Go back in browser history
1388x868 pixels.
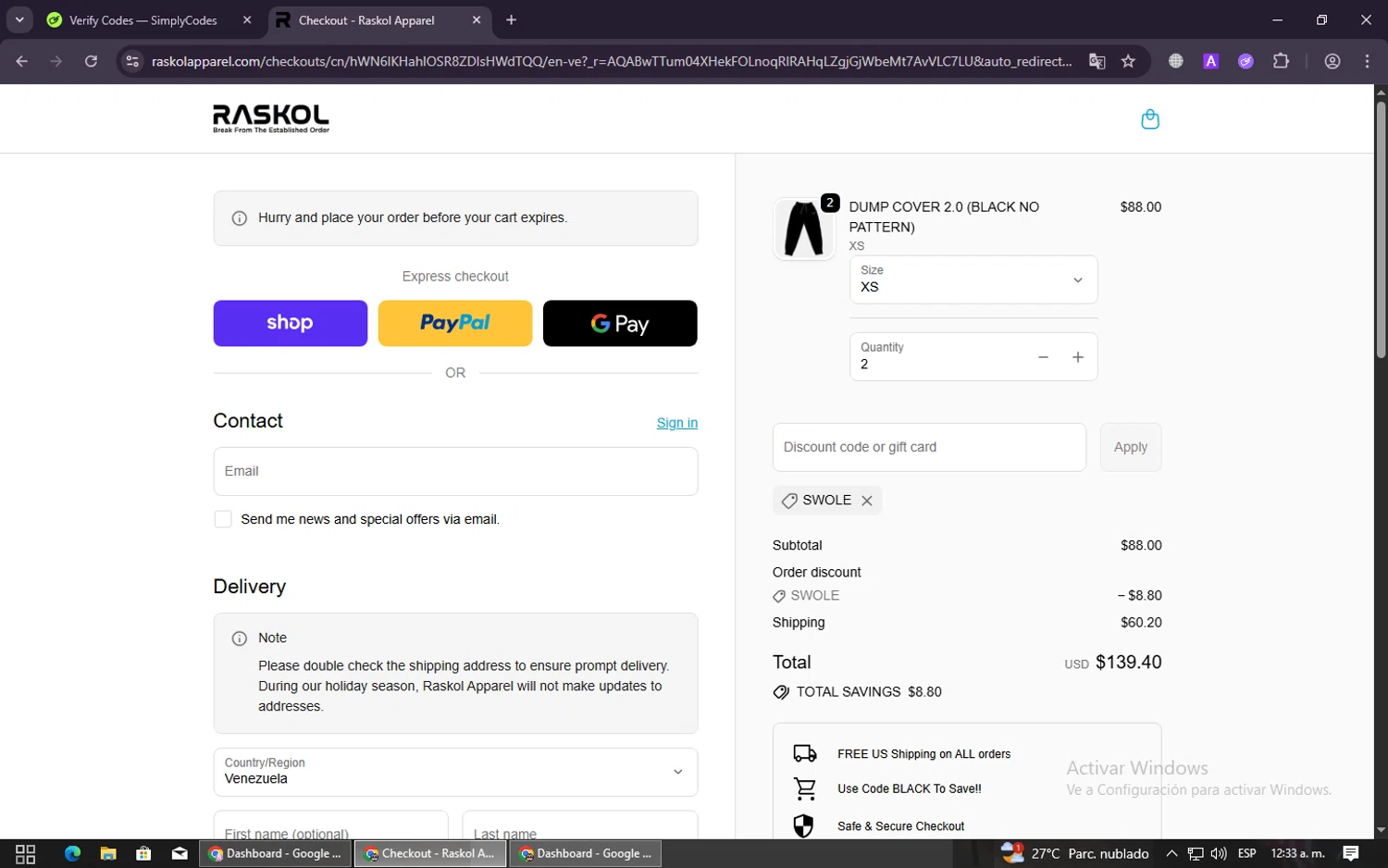coord(22,61)
